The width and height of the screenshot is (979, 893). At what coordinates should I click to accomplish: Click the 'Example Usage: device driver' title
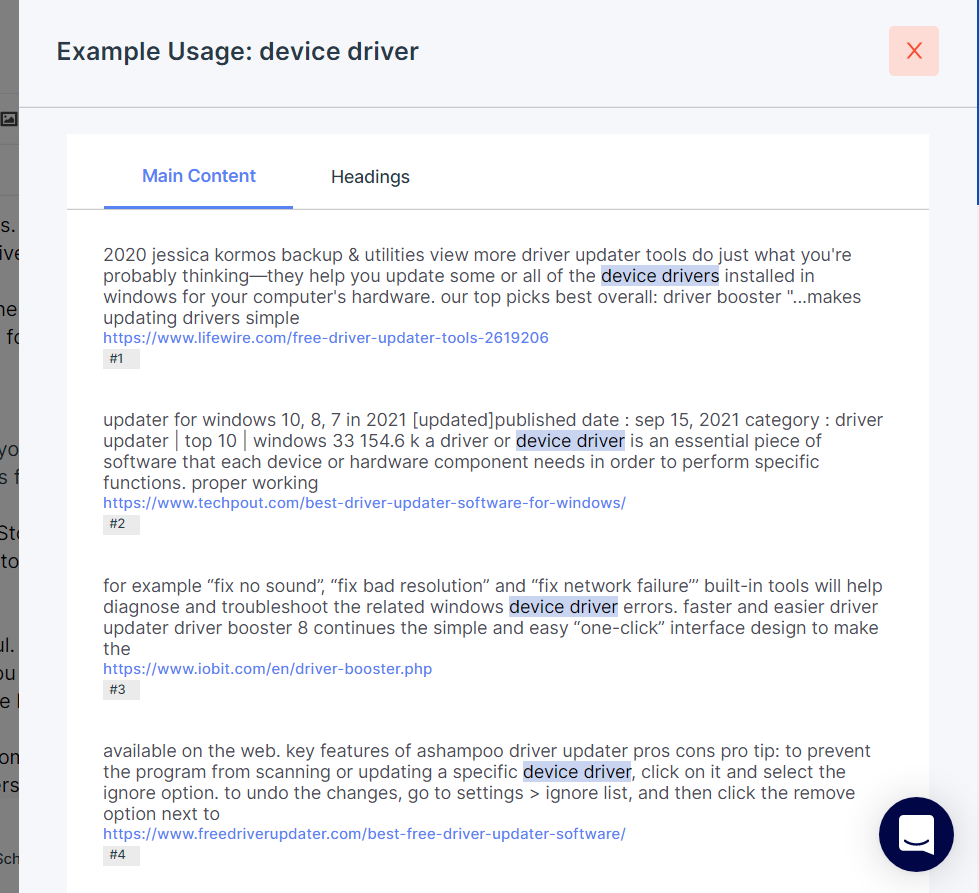click(x=237, y=51)
